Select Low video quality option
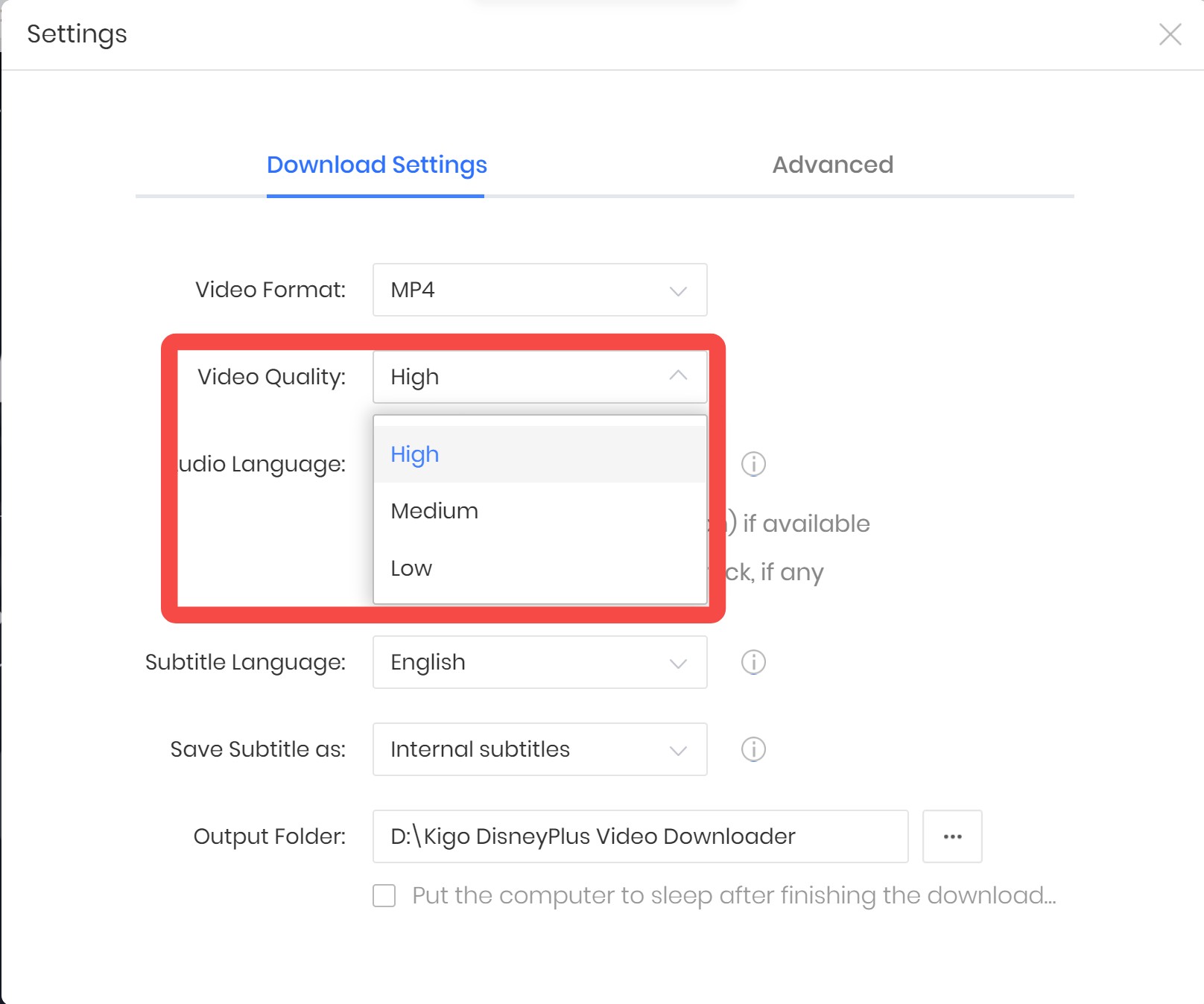This screenshot has height=1004, width=1204. coord(539,568)
